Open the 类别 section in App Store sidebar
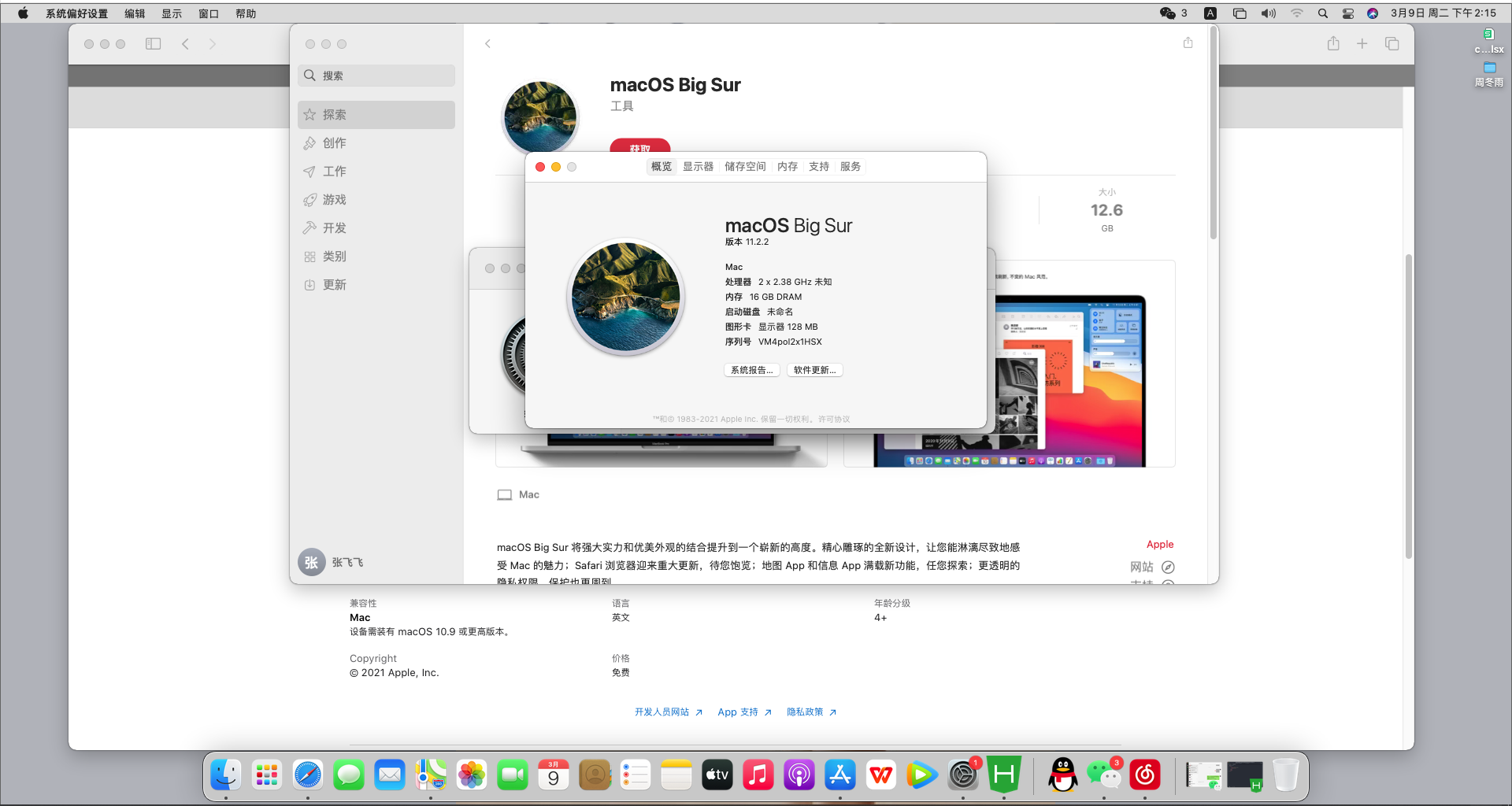This screenshot has width=1512, height=806. pyautogui.click(x=376, y=256)
